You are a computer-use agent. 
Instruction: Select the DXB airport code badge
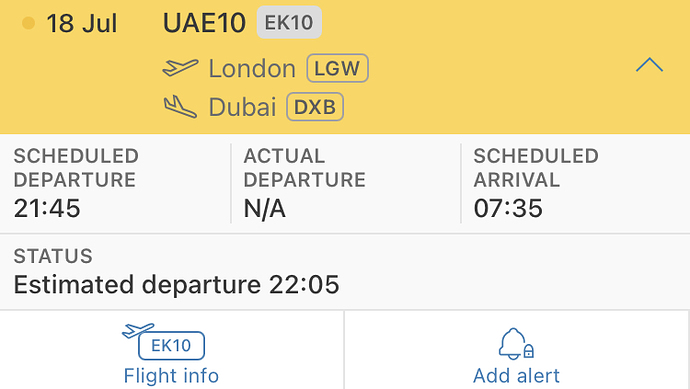(x=315, y=106)
